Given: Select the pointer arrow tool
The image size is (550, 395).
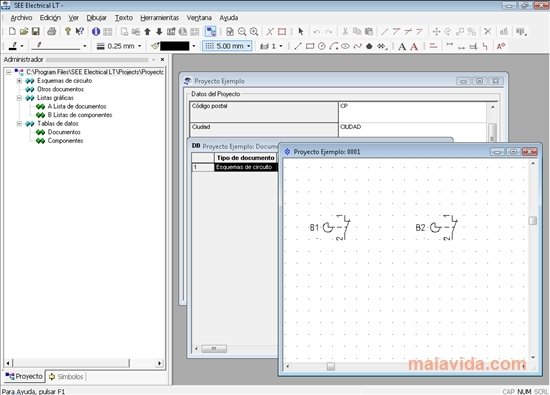Looking at the screenshot, I should (x=301, y=32).
